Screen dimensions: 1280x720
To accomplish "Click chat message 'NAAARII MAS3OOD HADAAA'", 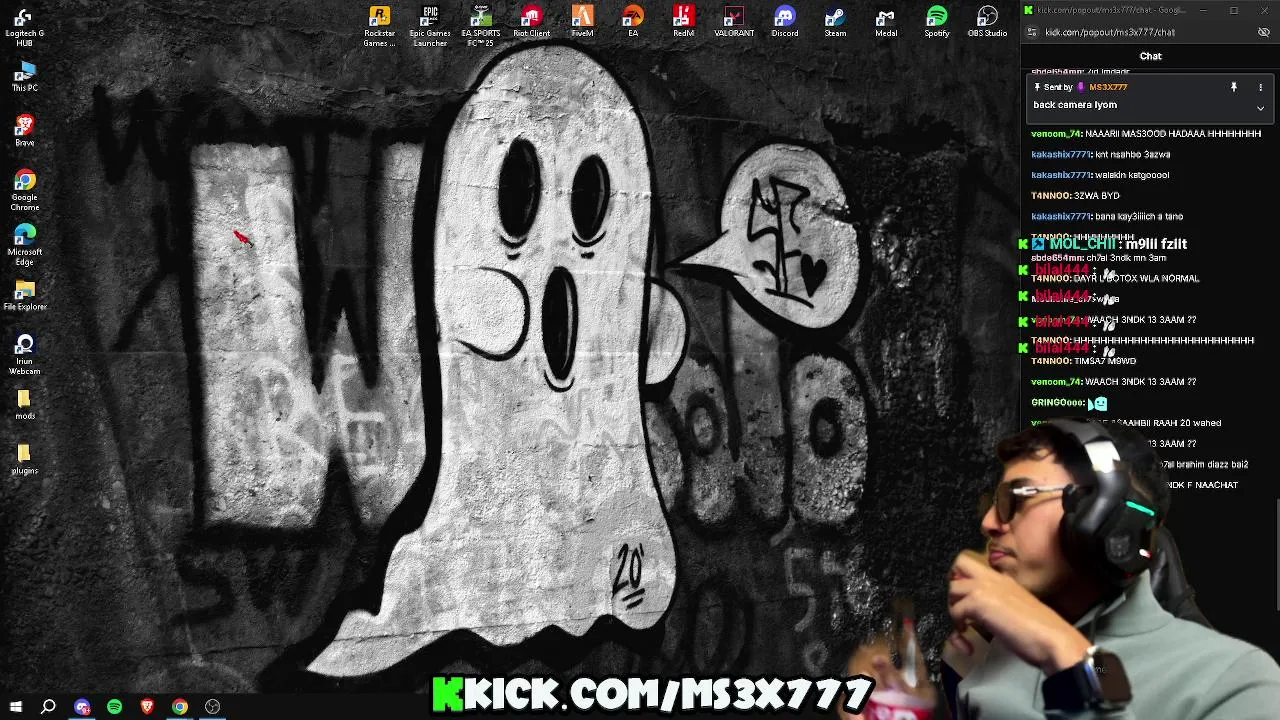I will (1147, 134).
